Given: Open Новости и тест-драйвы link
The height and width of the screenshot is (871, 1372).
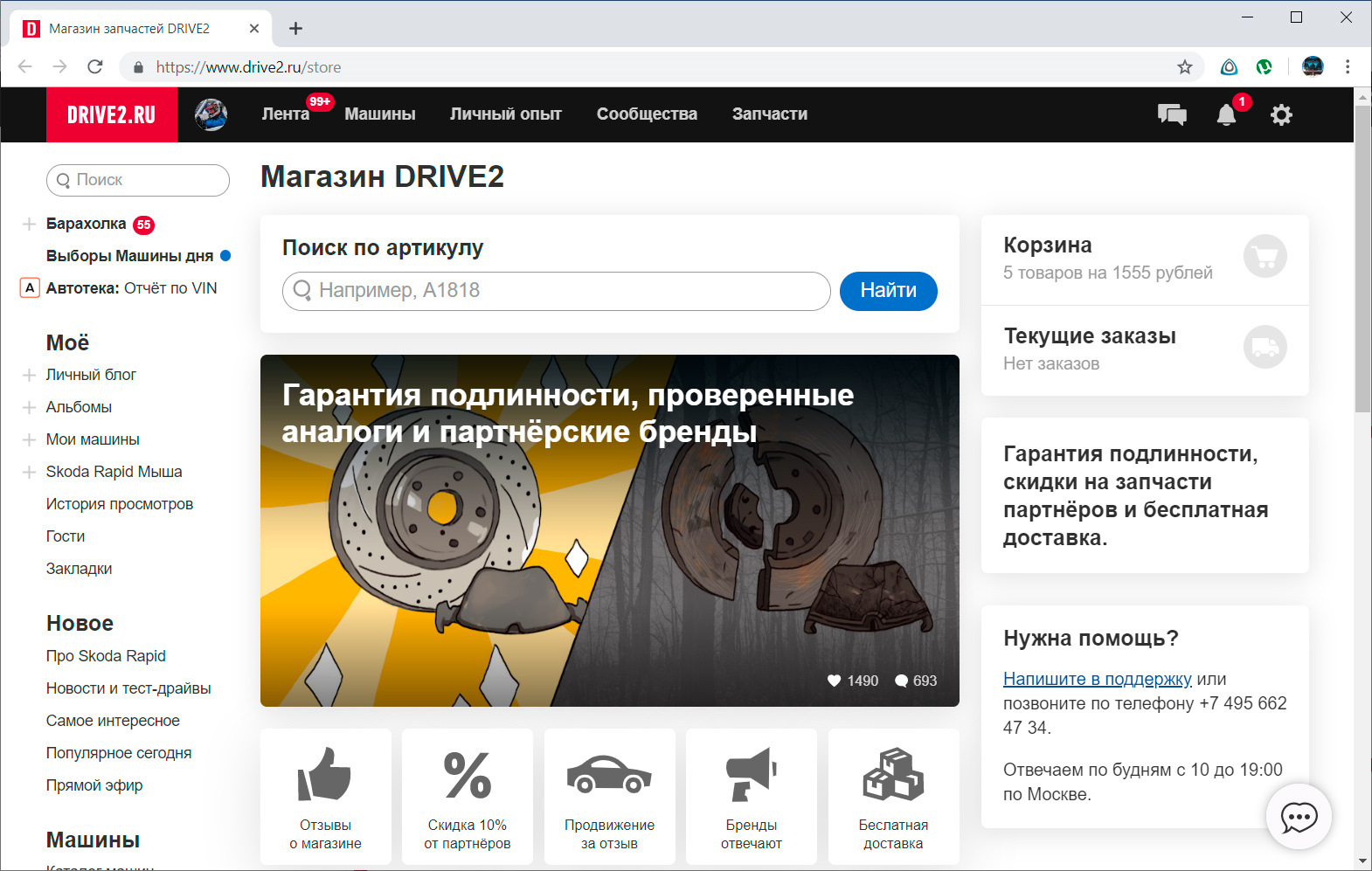Looking at the screenshot, I should pyautogui.click(x=128, y=688).
